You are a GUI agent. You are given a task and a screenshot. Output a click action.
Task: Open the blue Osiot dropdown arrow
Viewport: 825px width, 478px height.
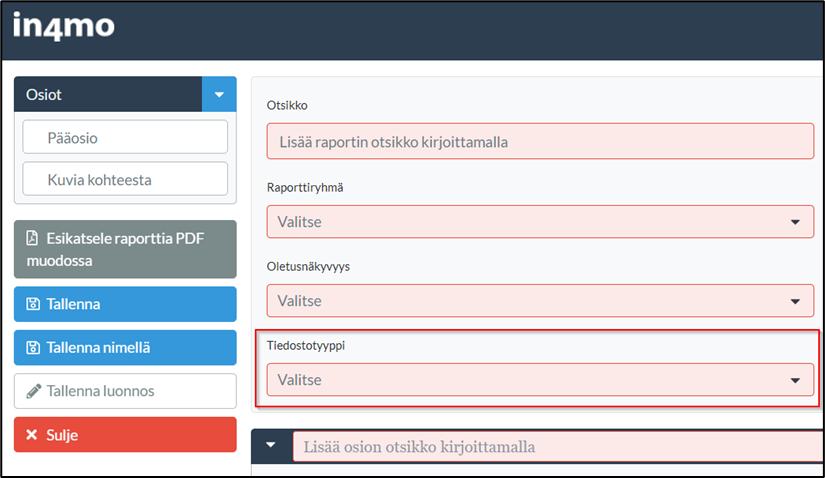[x=219, y=94]
